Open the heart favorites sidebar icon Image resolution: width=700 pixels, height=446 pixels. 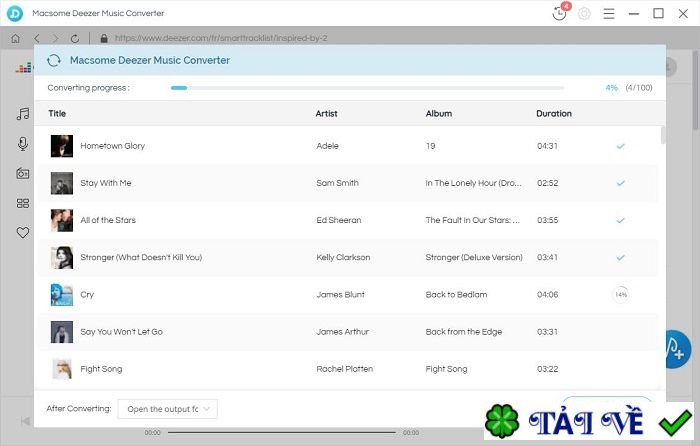pos(23,232)
